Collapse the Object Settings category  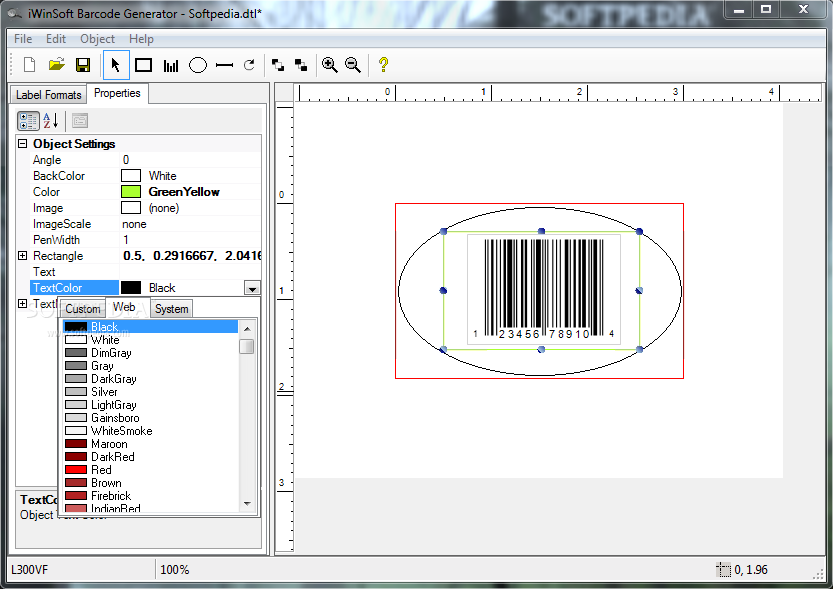point(23,143)
